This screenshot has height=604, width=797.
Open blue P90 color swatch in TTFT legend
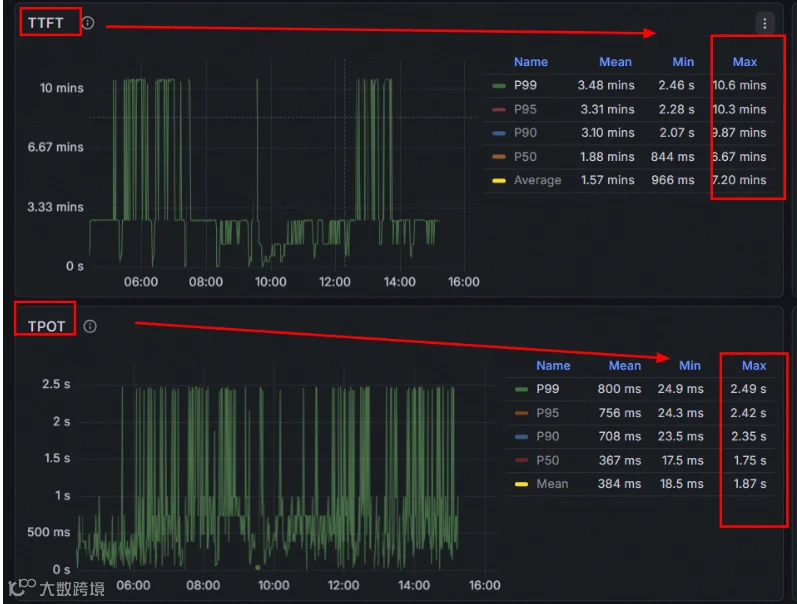(x=499, y=133)
